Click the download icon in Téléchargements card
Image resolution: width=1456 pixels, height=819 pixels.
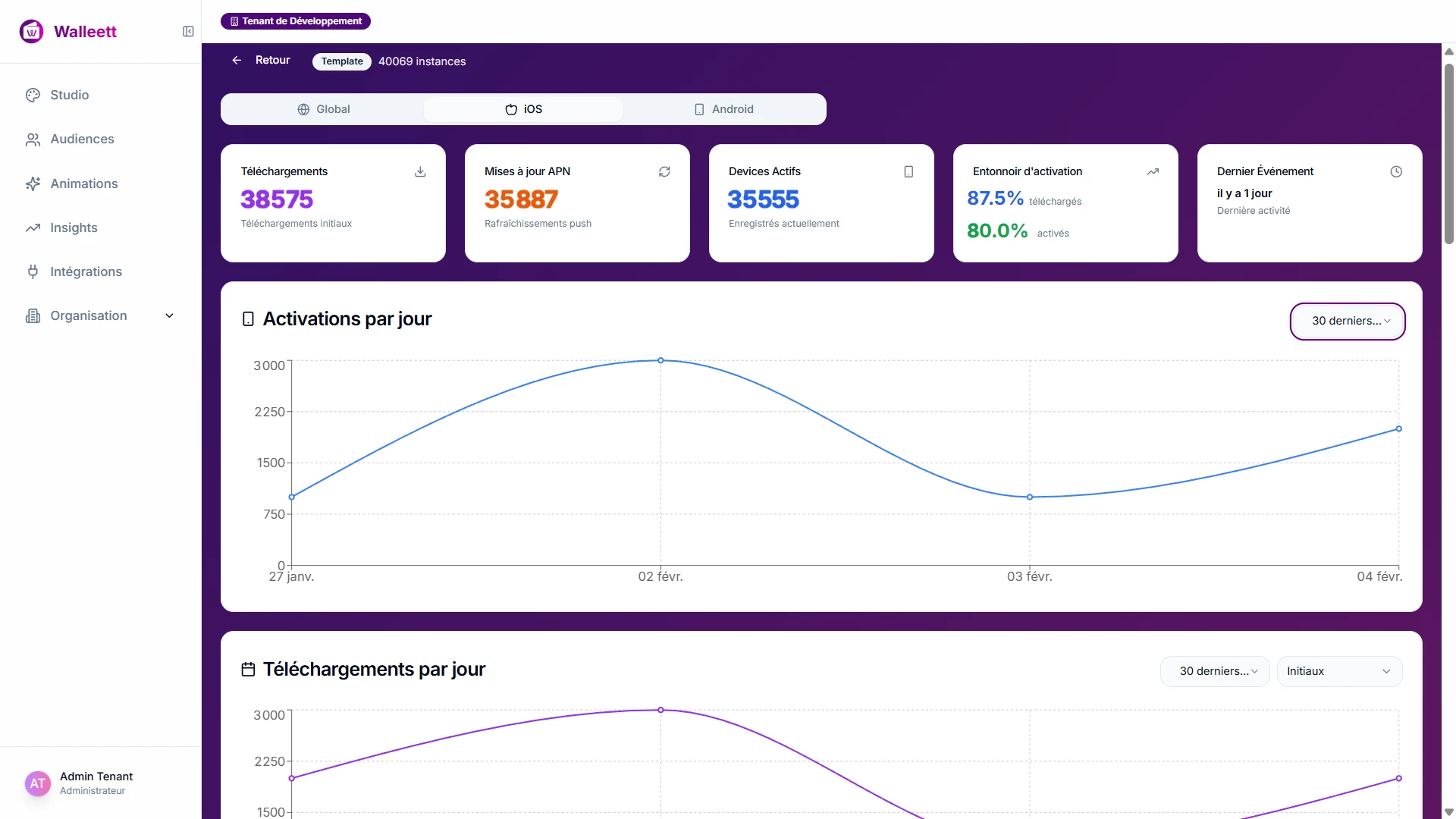tap(420, 172)
